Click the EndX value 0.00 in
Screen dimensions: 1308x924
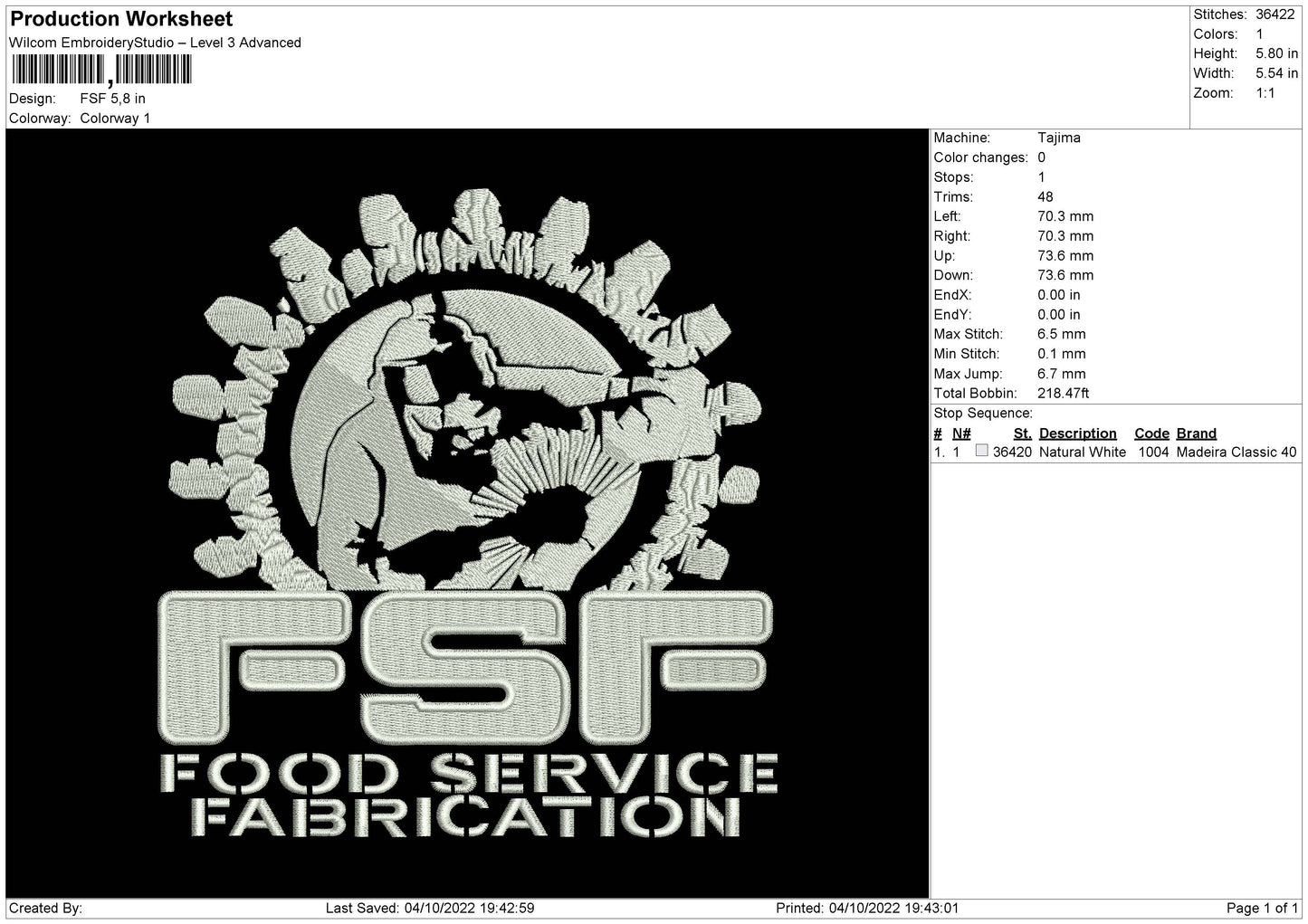point(1059,295)
